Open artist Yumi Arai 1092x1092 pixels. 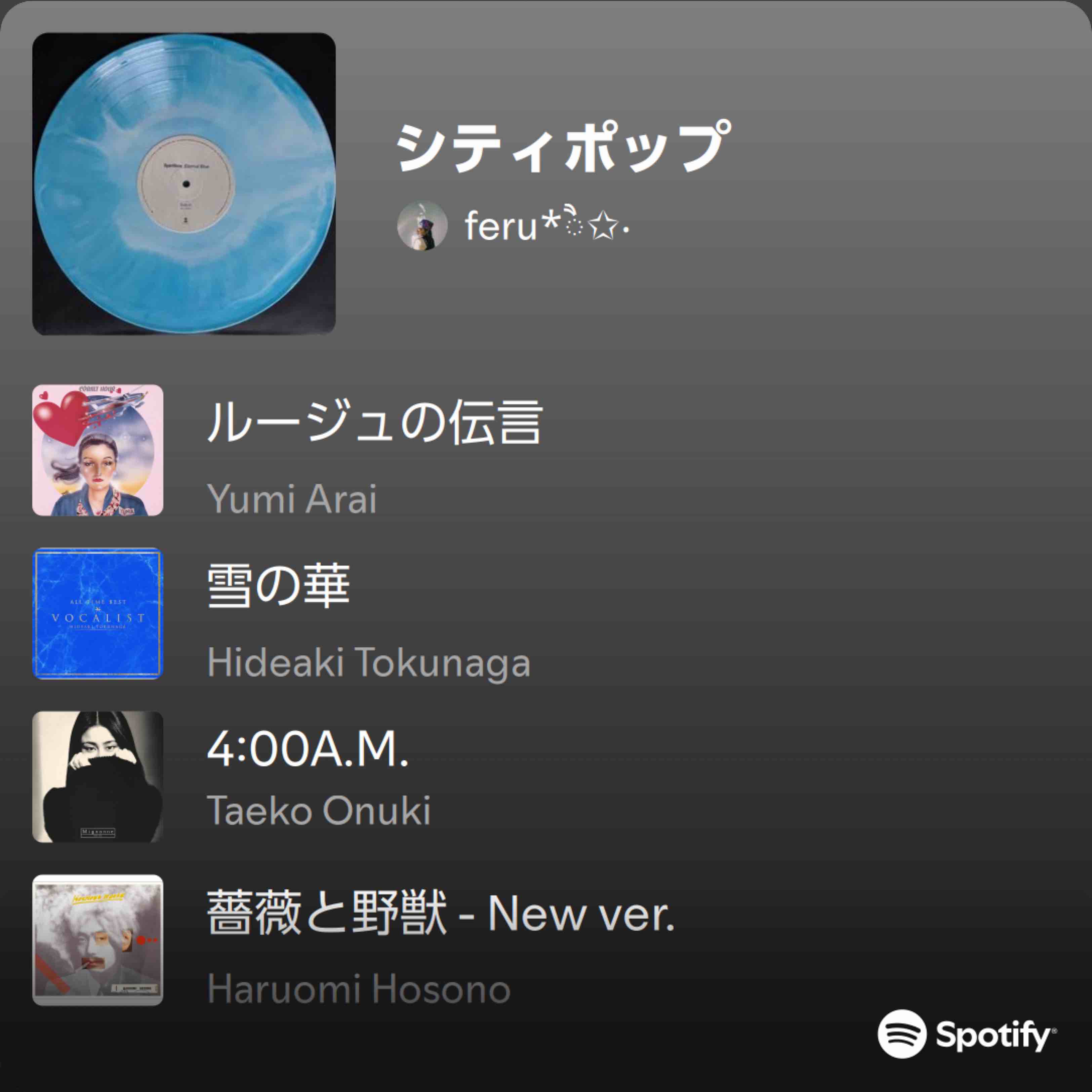[x=292, y=498]
